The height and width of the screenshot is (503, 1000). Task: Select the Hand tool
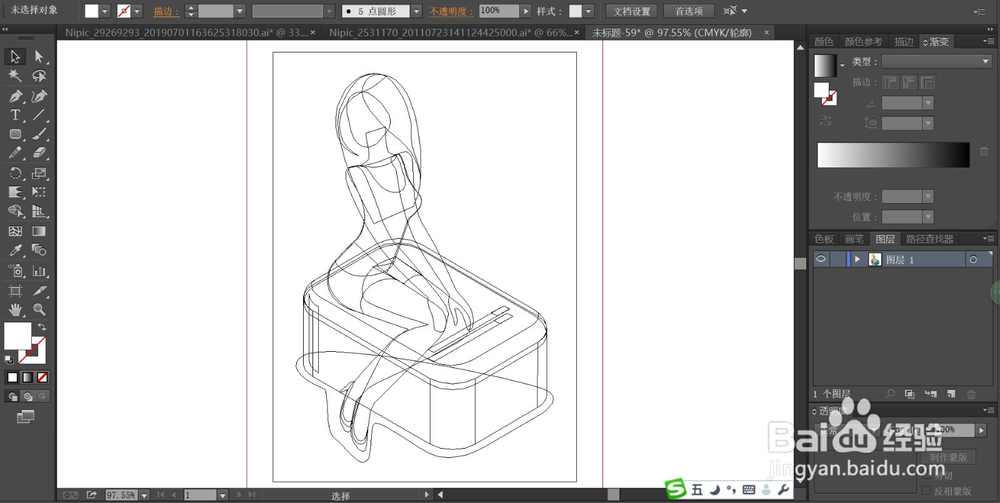click(x=15, y=310)
